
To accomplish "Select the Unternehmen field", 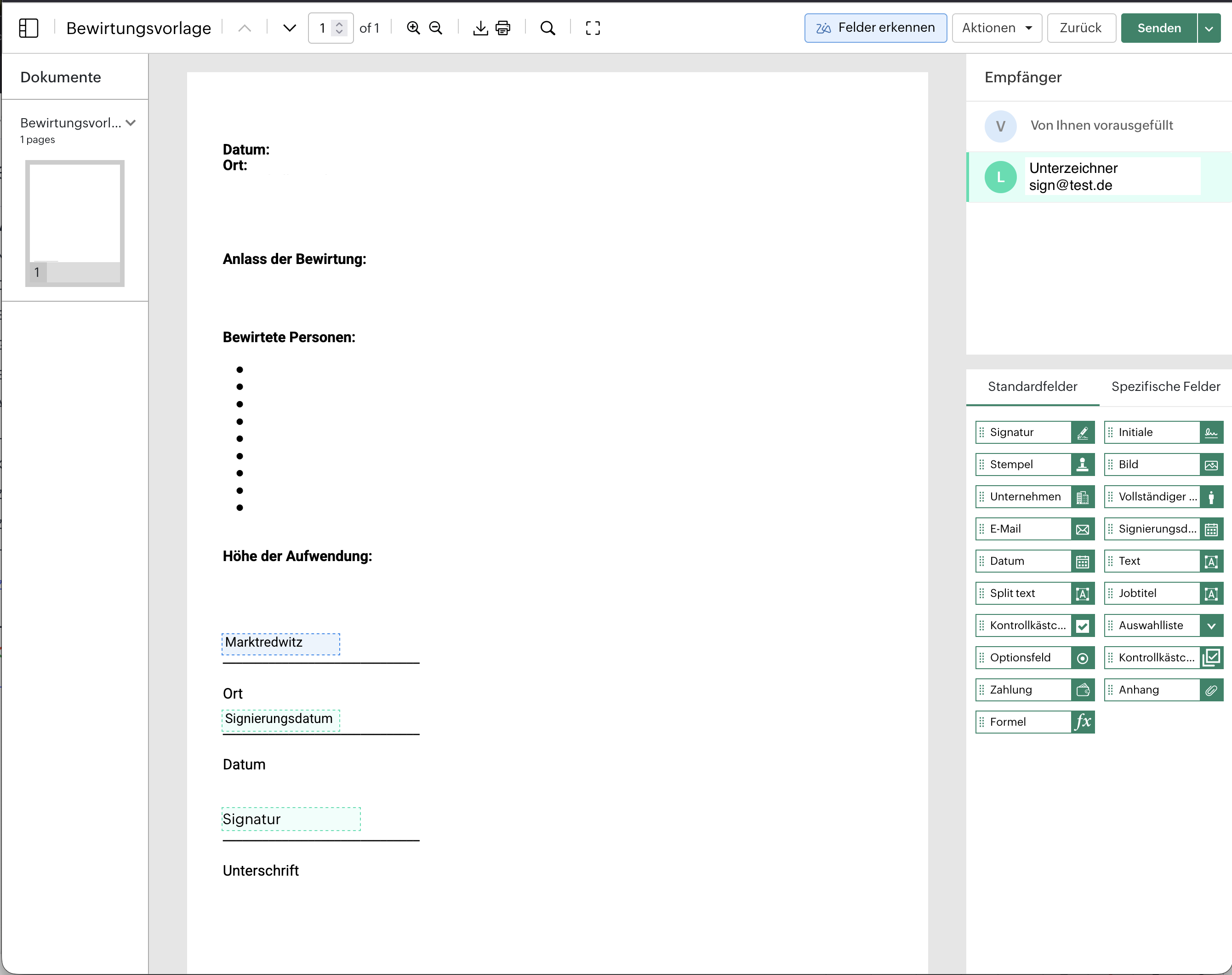I will 1035,497.
